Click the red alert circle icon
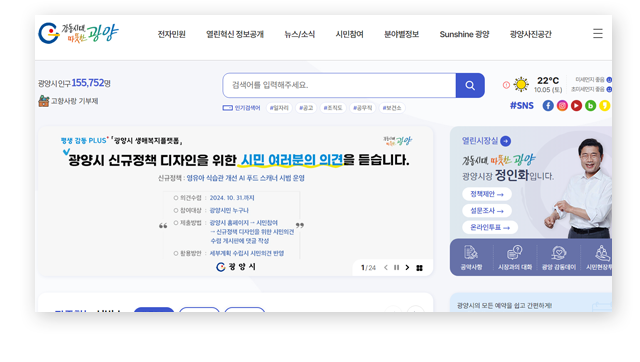Screen dimensions: 640x362 pyautogui.click(x=506, y=85)
